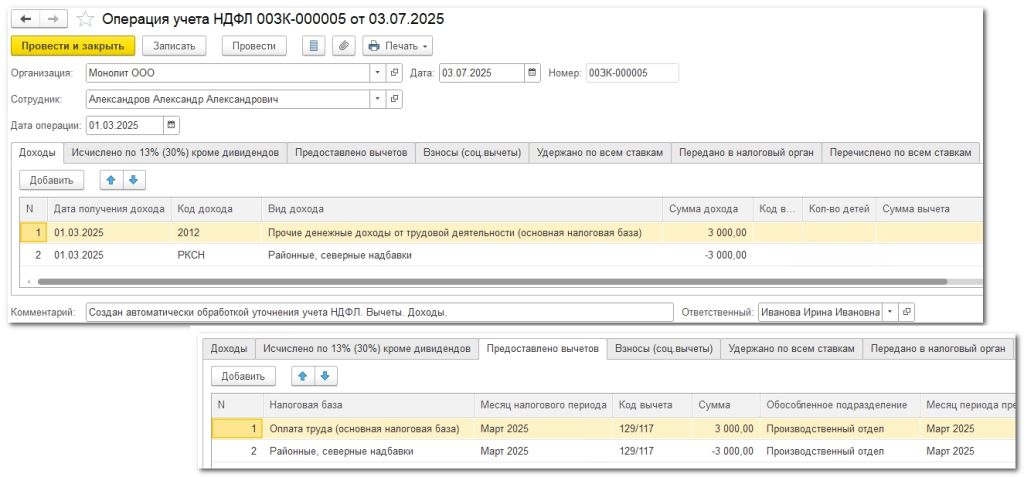This screenshot has height=477, width=1024.
Task: Expand the Сотрудник dropdown list
Action: click(379, 99)
